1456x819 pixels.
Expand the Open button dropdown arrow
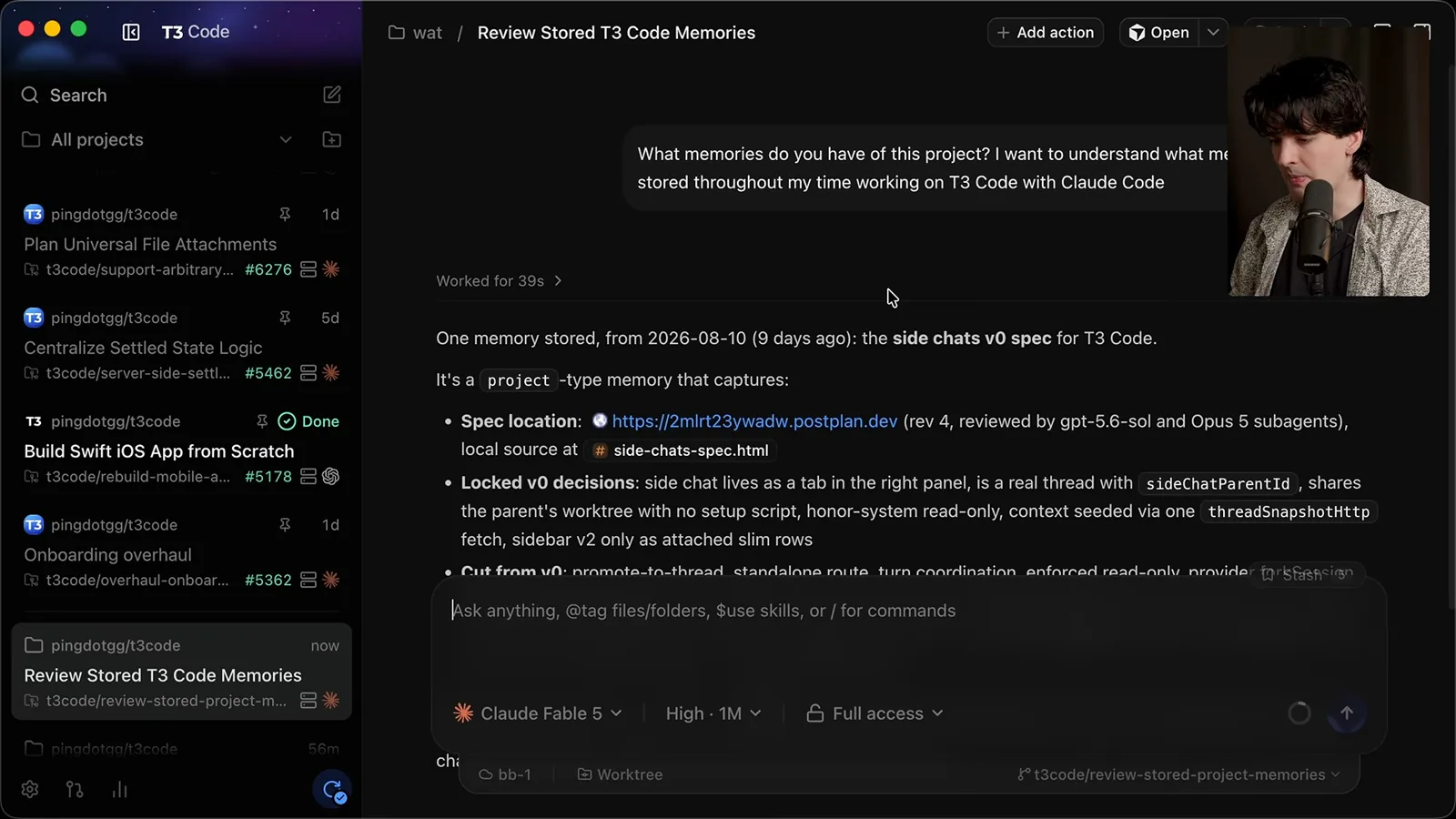click(x=1213, y=33)
